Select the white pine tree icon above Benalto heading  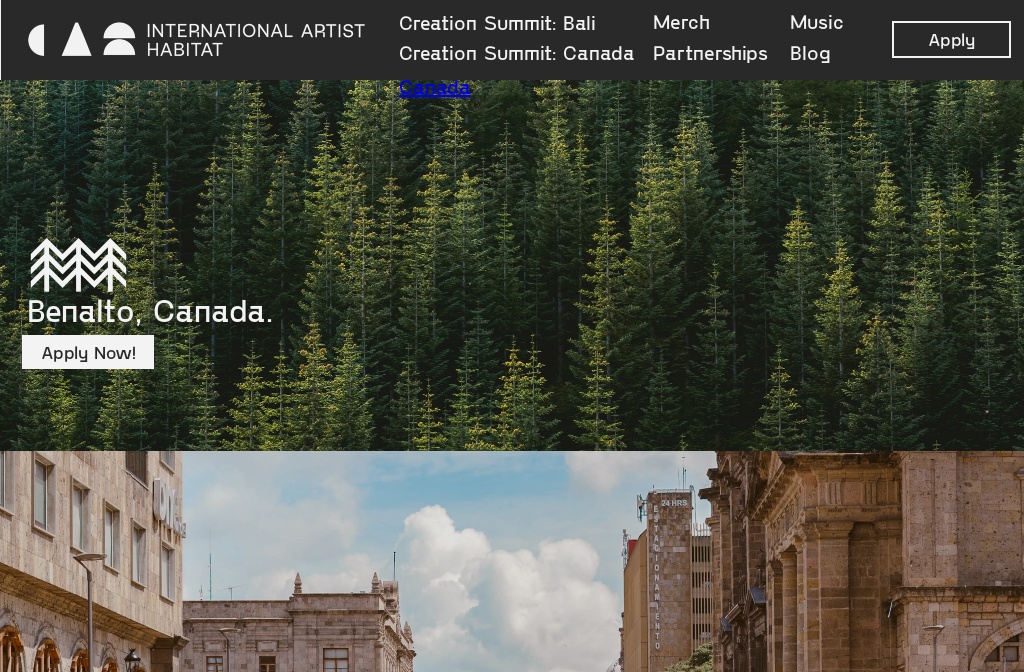pyautogui.click(x=79, y=264)
